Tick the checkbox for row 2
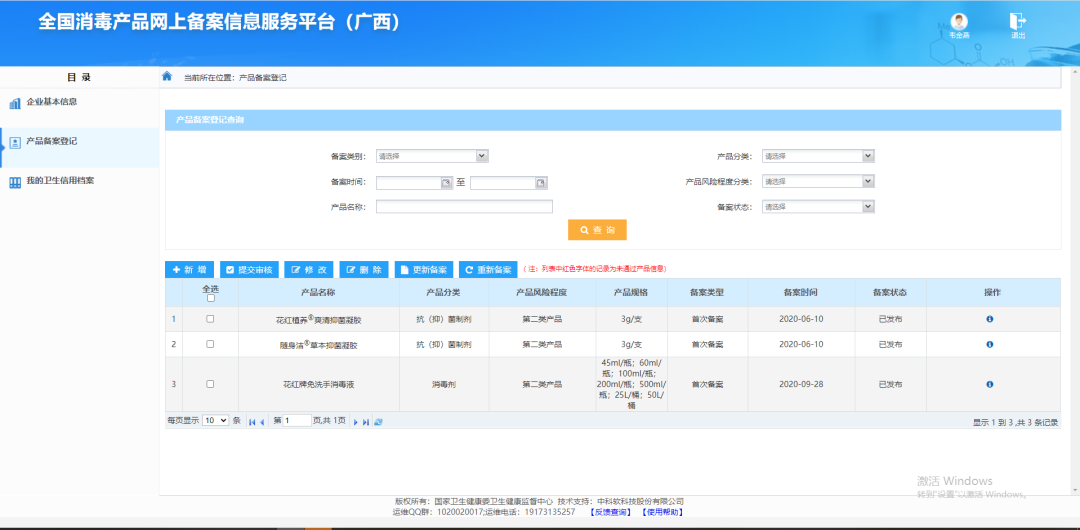 [210, 344]
